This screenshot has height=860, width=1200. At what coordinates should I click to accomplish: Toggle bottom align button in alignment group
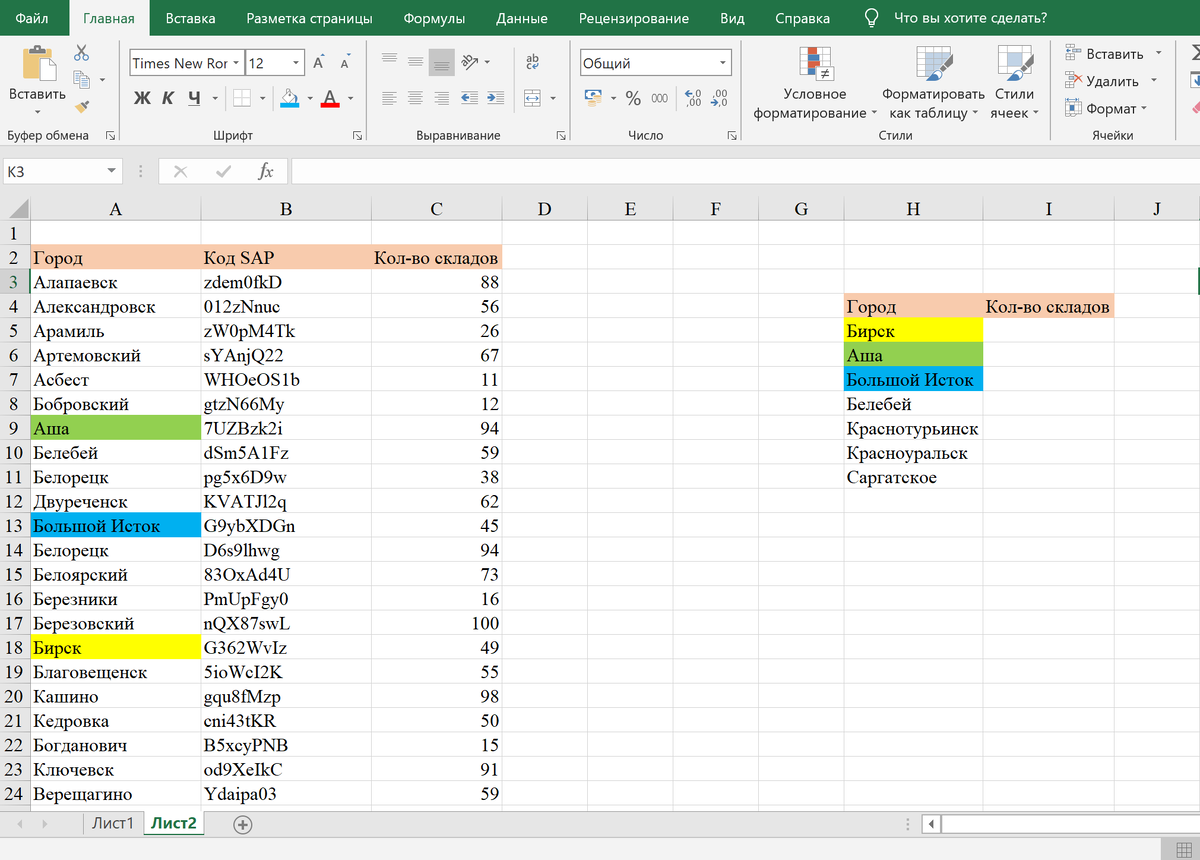(x=441, y=62)
